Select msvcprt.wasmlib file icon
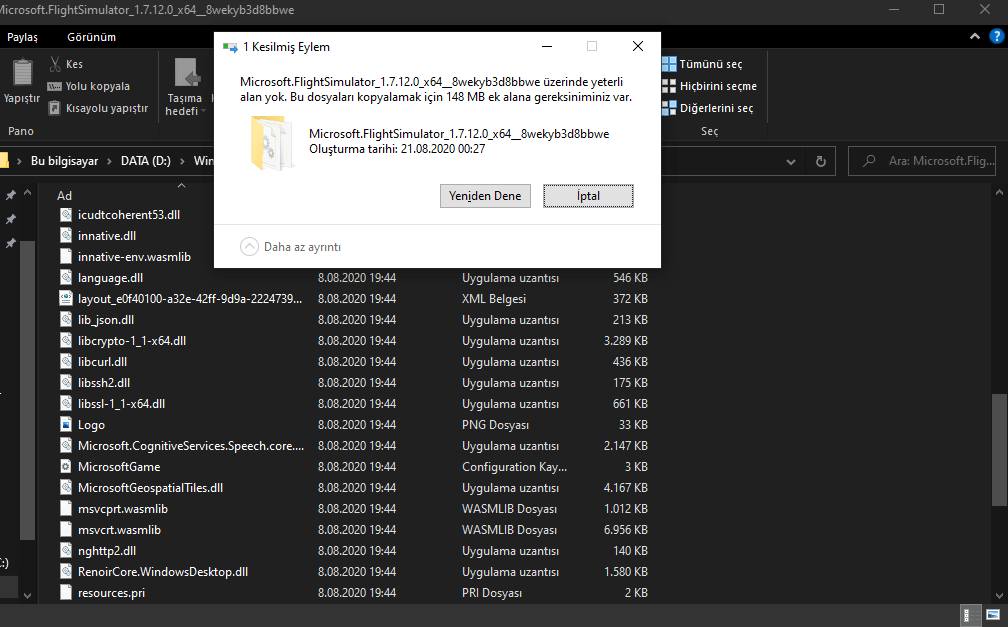The image size is (1008, 627). pos(66,509)
